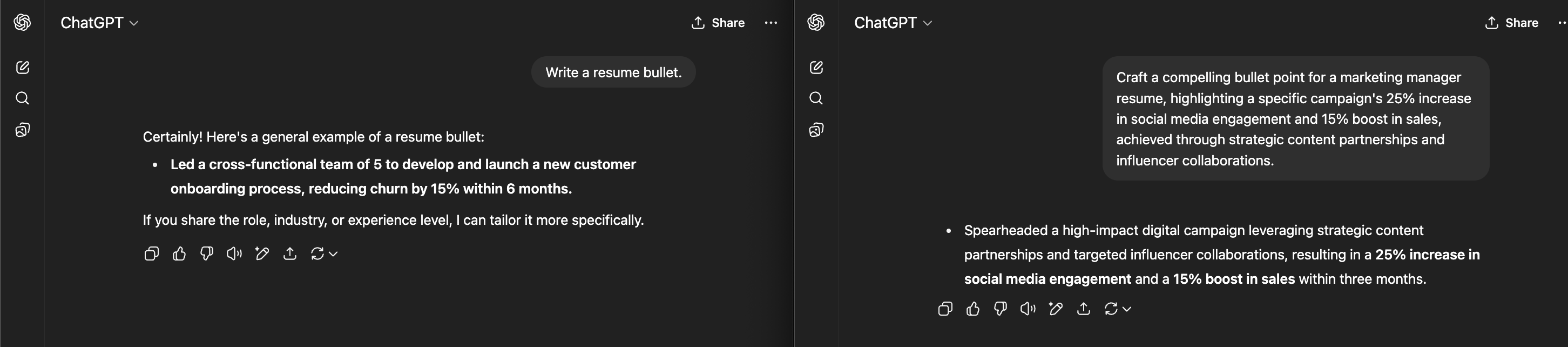Select the marketing manager prompt message bubble
This screenshot has width=1568, height=347.
coord(1296,119)
